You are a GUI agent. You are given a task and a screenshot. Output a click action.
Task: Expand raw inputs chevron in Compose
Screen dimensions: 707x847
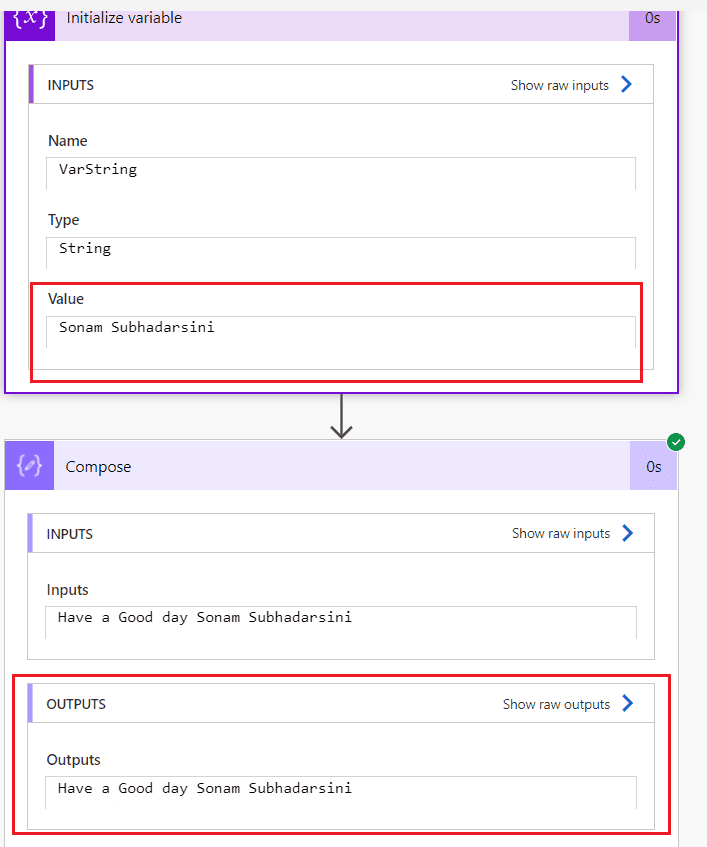[x=627, y=533]
